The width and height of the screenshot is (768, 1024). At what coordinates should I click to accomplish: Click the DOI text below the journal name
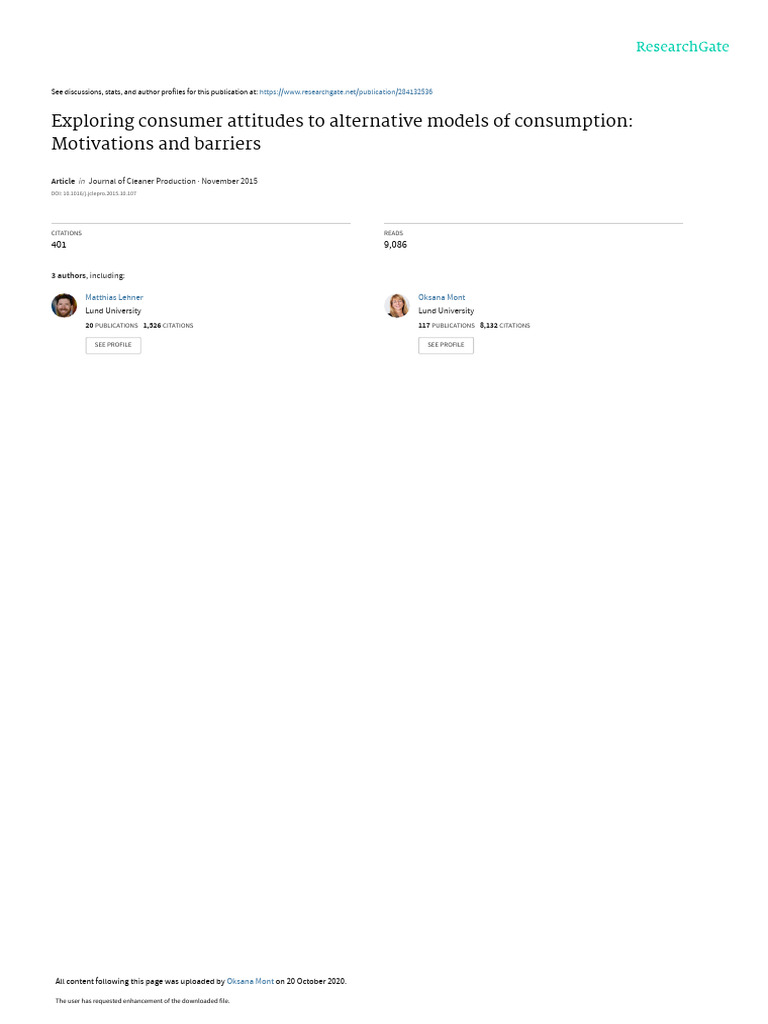click(94, 193)
